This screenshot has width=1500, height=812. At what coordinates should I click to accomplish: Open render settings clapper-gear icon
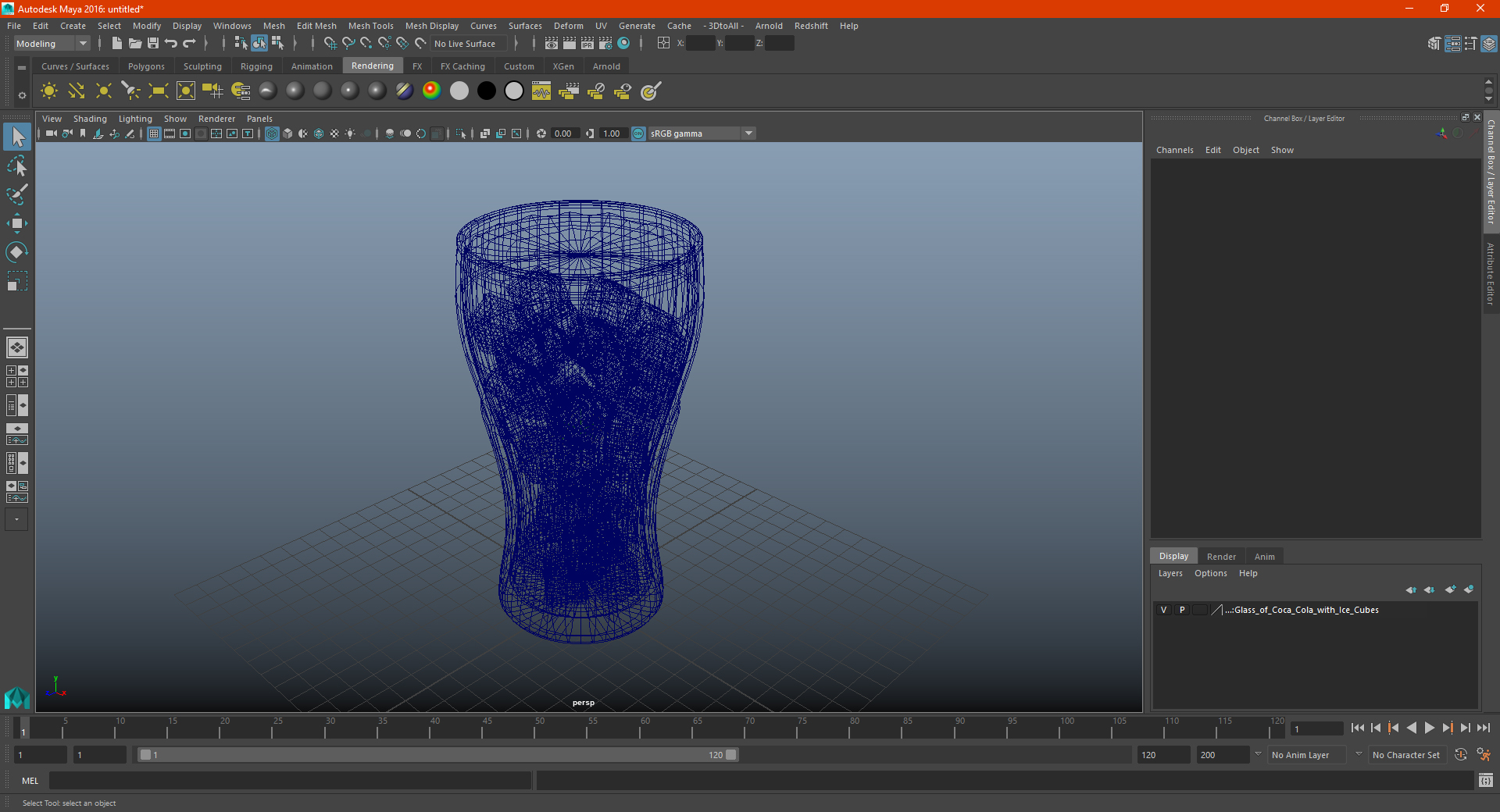(x=605, y=44)
